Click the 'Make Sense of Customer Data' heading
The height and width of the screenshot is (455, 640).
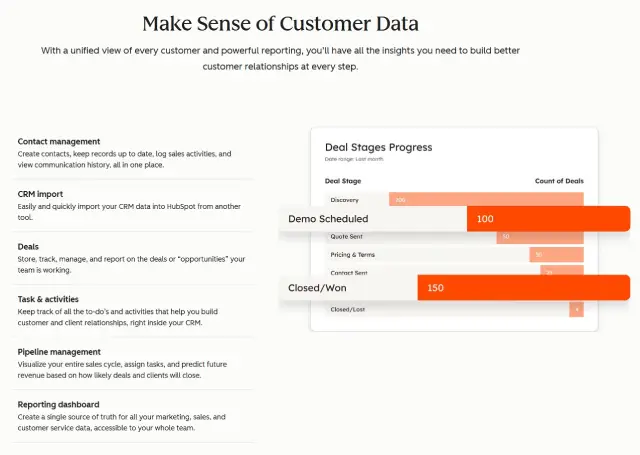pos(280,23)
